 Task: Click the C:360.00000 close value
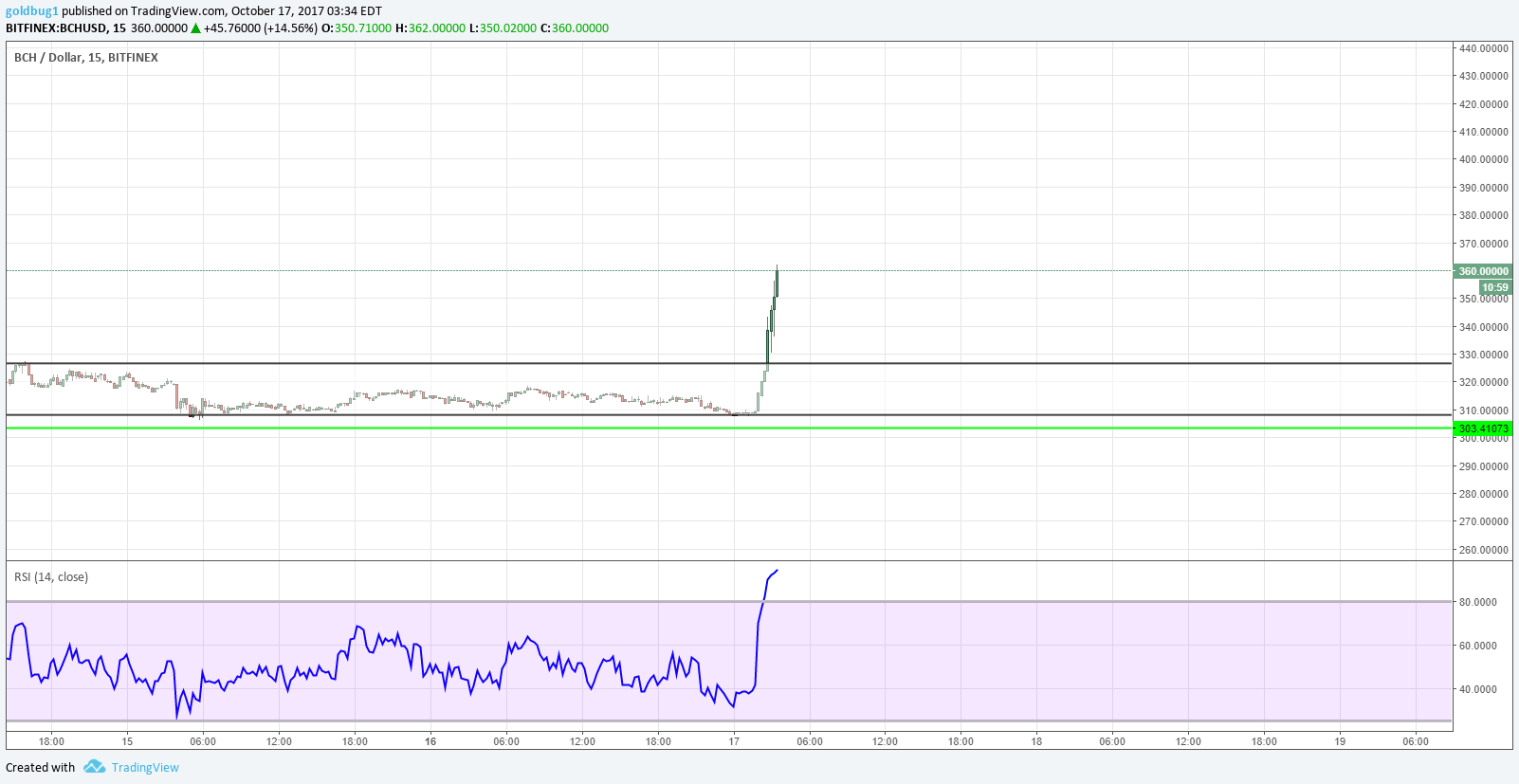tap(575, 28)
